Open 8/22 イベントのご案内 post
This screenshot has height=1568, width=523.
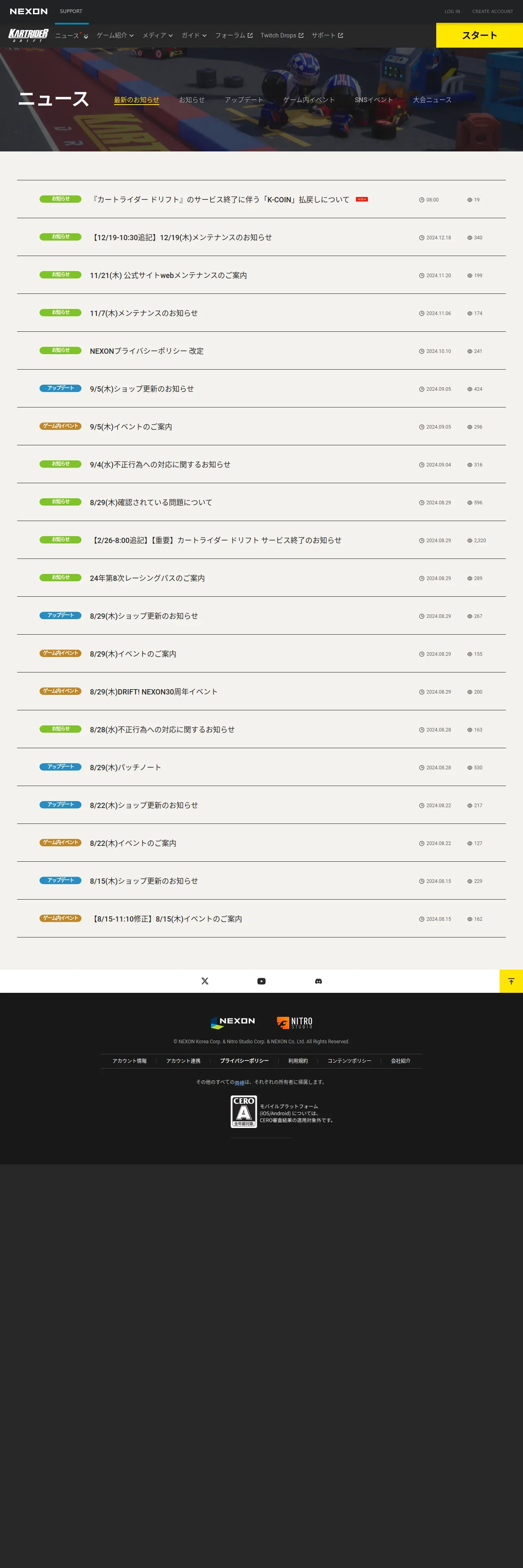click(x=133, y=843)
